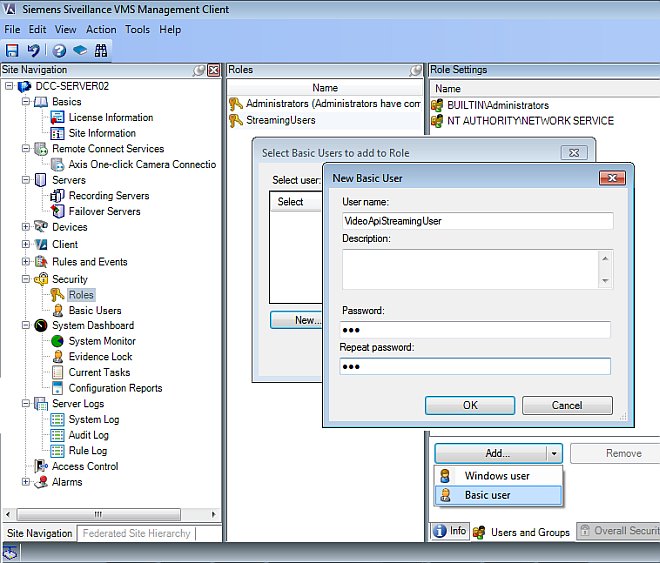The height and width of the screenshot is (563, 660).
Task: Click Cancel in New Basic User dialog
Action: coord(567,405)
